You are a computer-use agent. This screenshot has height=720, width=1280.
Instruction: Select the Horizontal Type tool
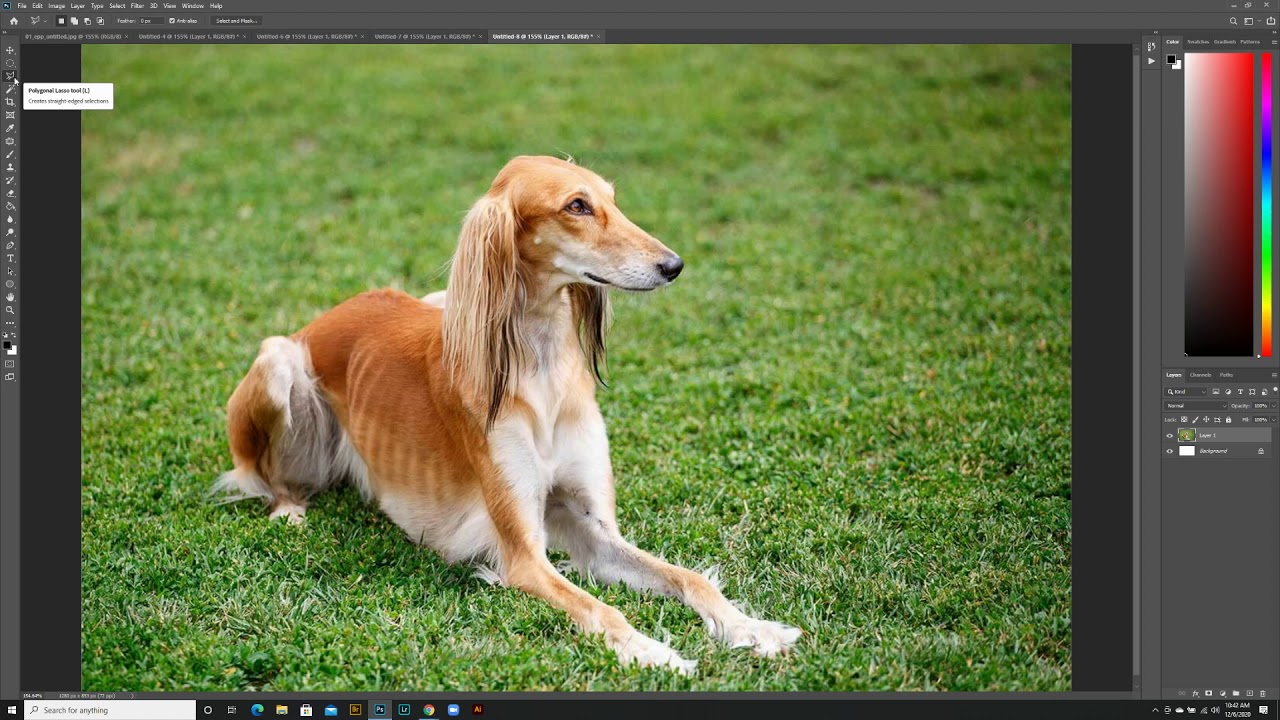[10, 258]
